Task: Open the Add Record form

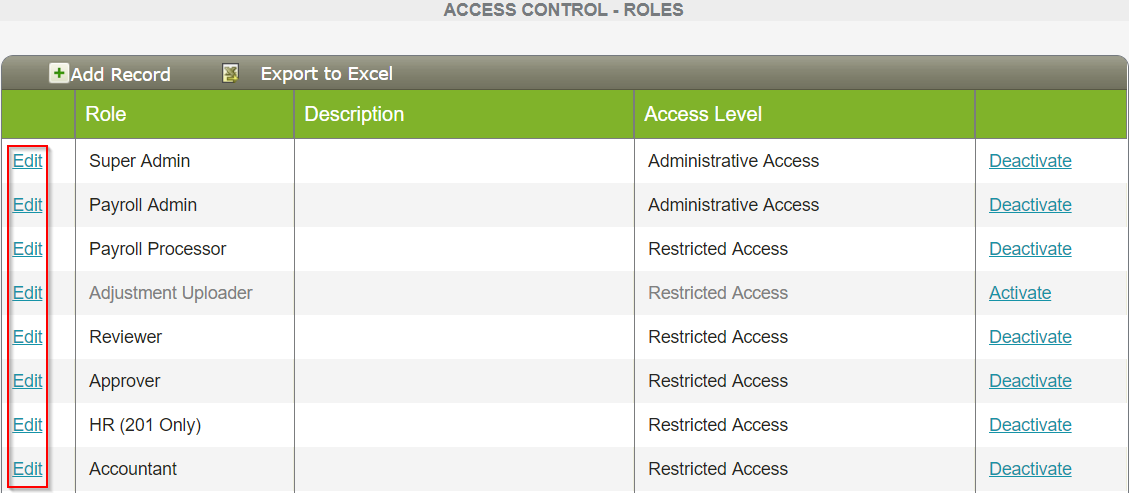Action: (120, 75)
